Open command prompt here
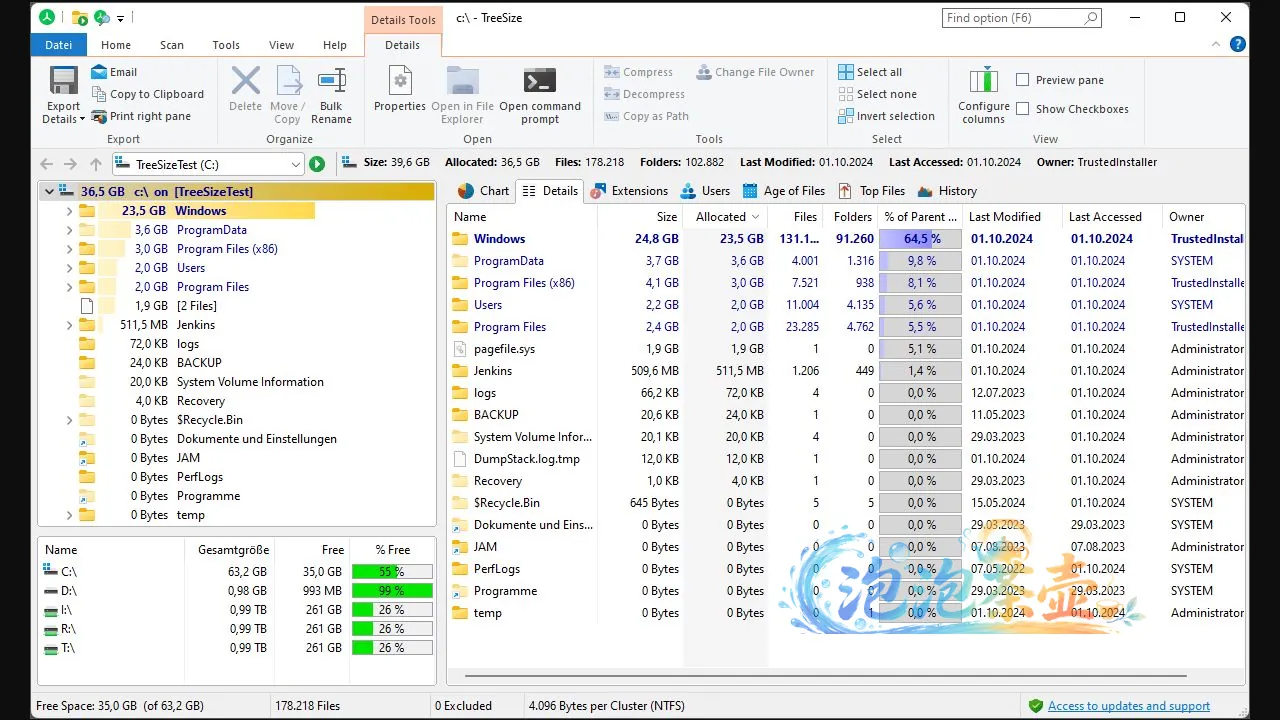Image resolution: width=1280 pixels, height=720 pixels. tap(540, 95)
